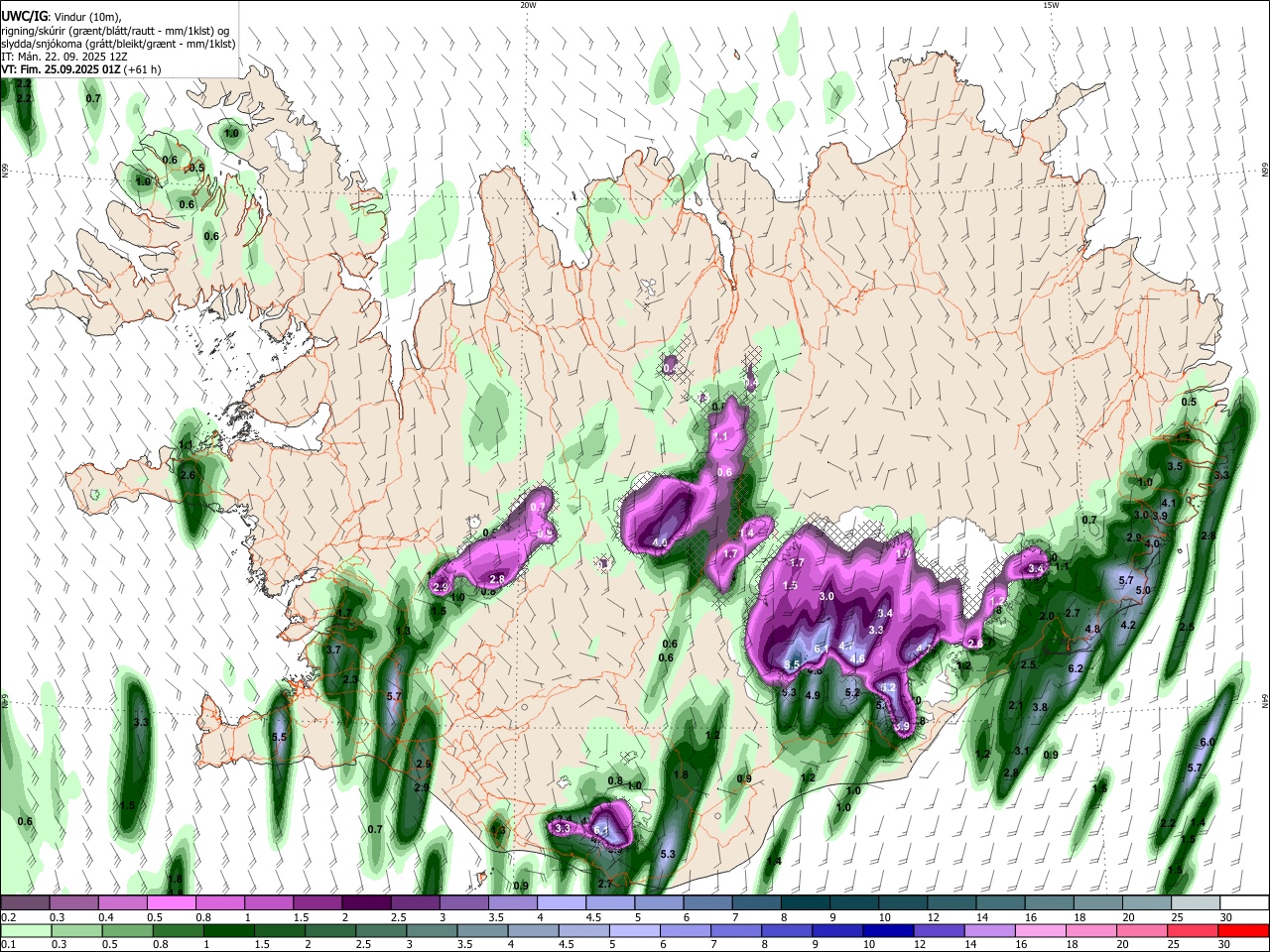Click the 'VT: Fim. 25.09.2025 01Z' valid time

[x=61, y=69]
